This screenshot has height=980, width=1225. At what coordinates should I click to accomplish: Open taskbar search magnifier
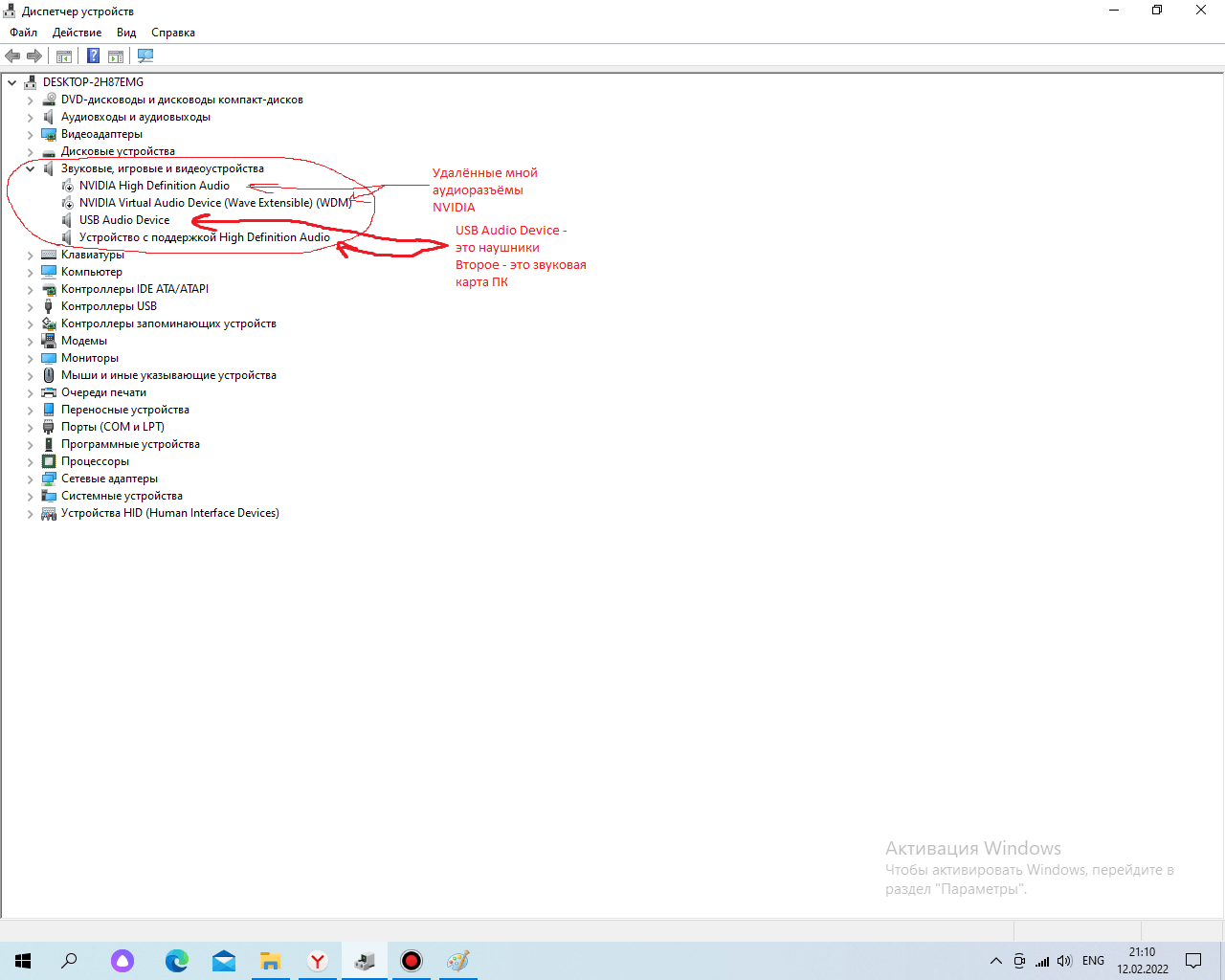click(x=69, y=961)
